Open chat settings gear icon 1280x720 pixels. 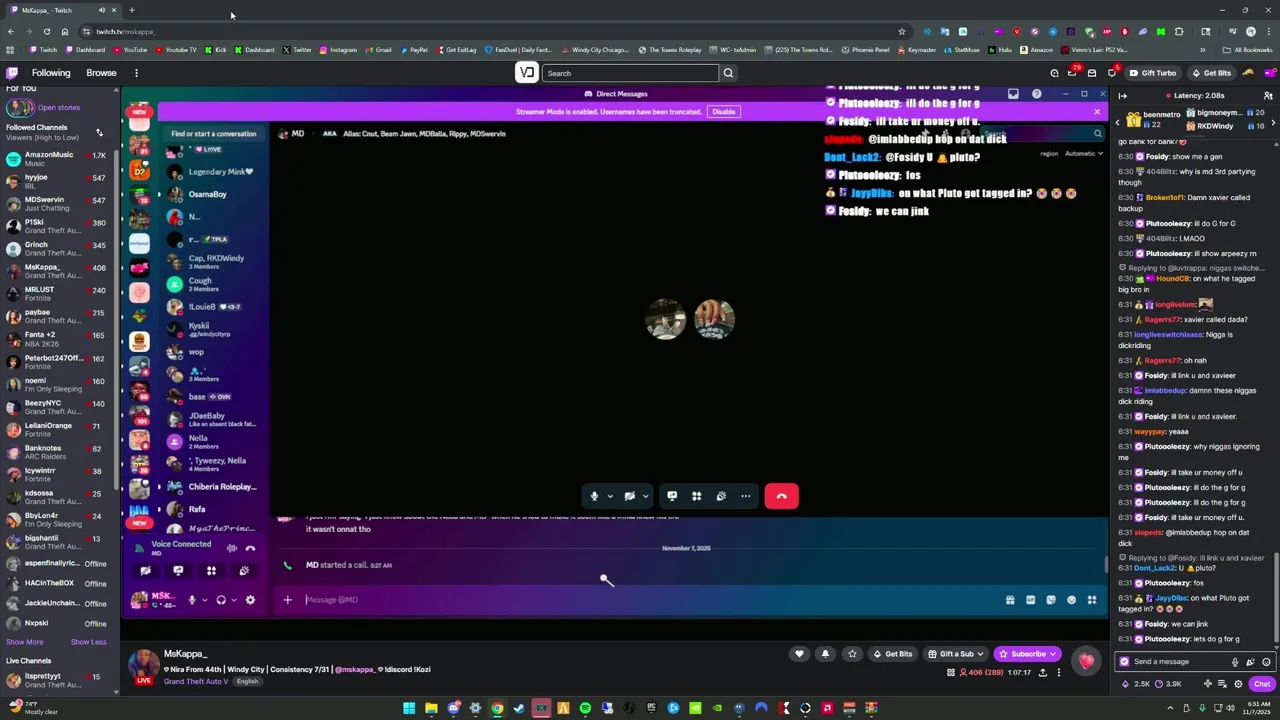coord(1238,684)
